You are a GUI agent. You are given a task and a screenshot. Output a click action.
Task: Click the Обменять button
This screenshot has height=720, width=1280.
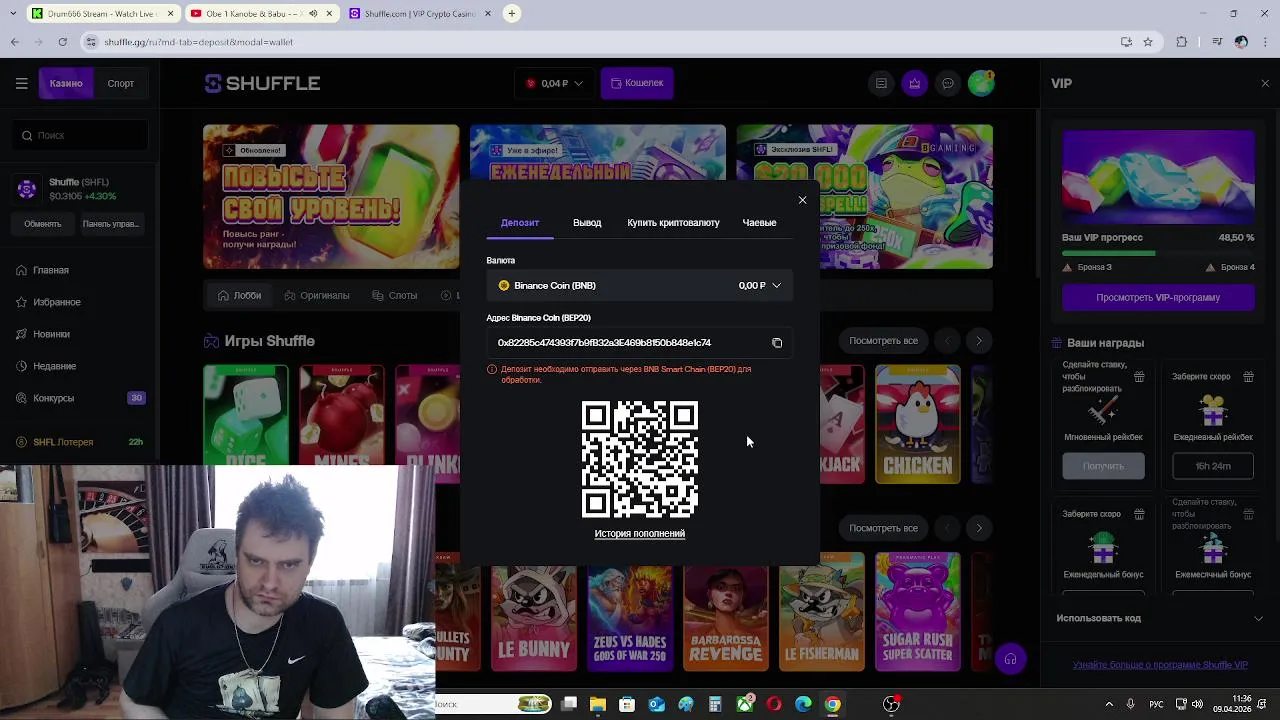(43, 224)
